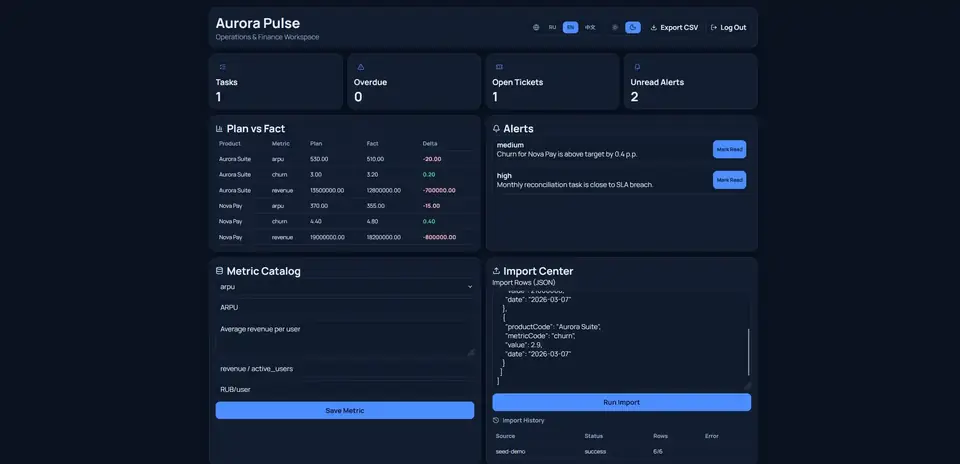Click the Alerts panel bell icon

(x=496, y=129)
